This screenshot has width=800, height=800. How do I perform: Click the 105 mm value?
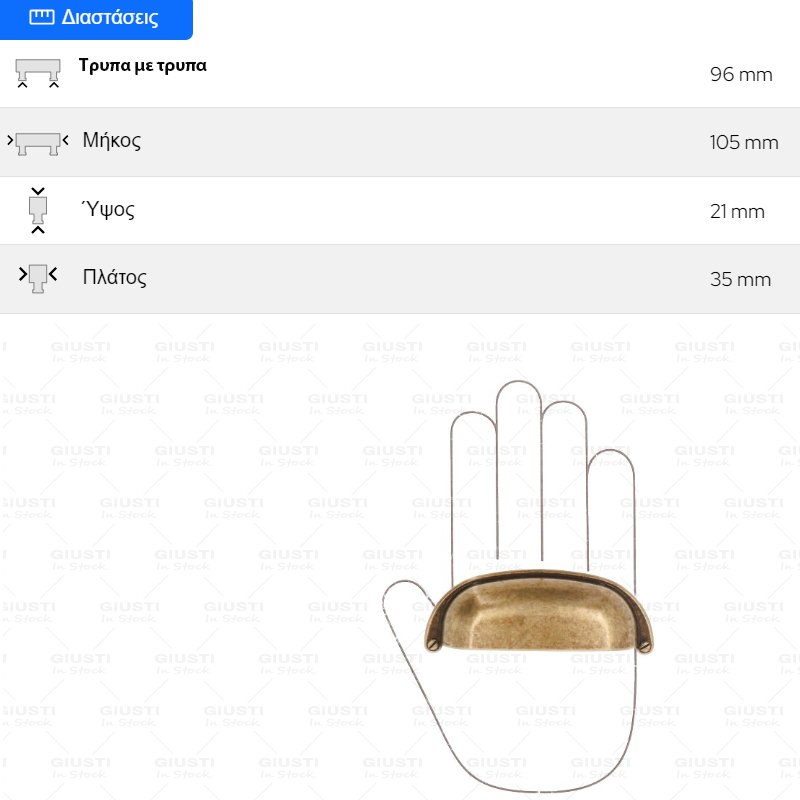[744, 142]
